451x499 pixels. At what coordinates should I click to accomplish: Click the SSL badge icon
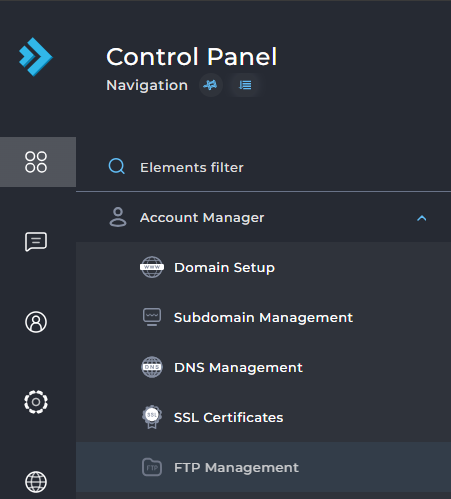tap(152, 417)
